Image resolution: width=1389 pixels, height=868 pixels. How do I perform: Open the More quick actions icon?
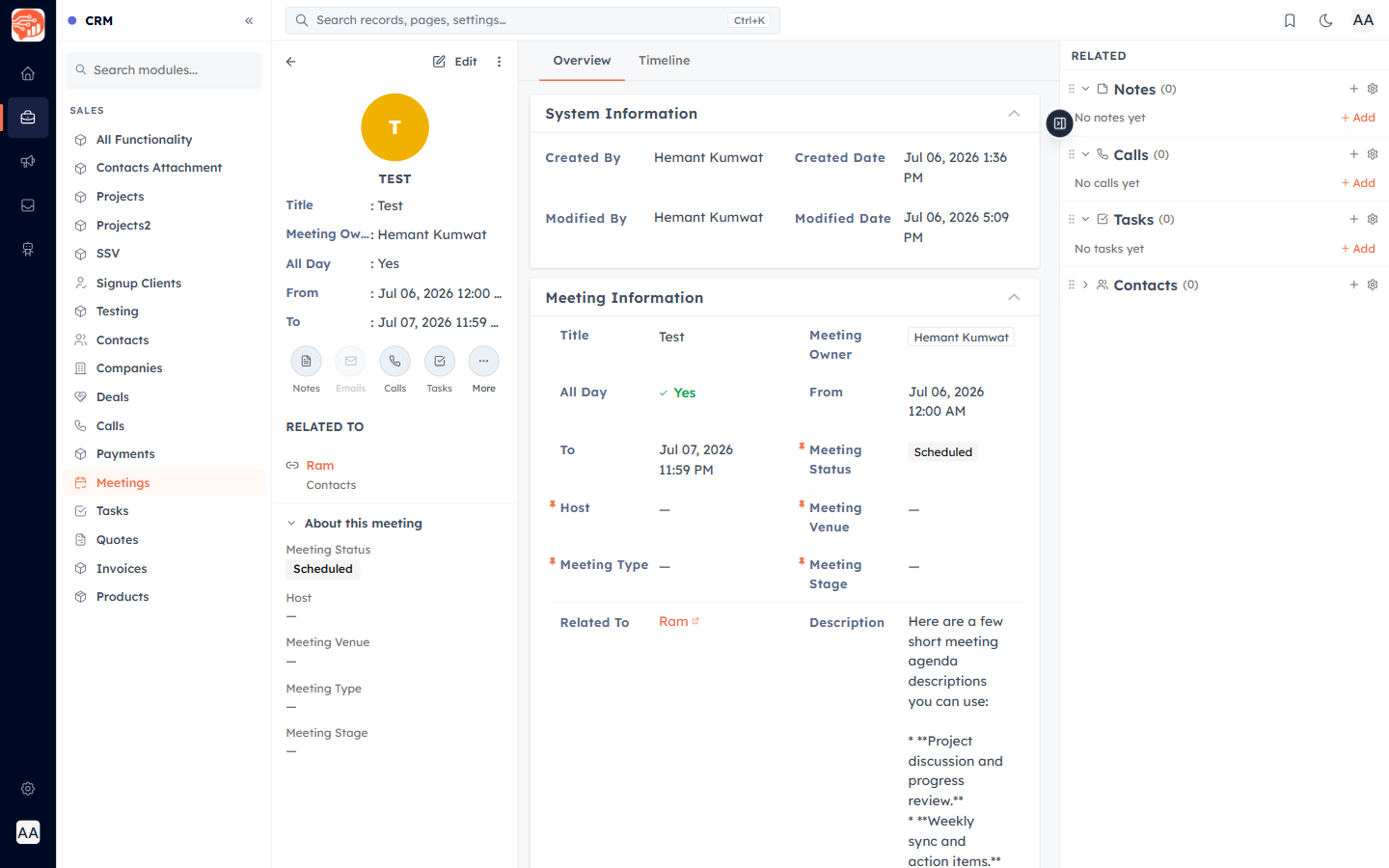click(x=483, y=362)
